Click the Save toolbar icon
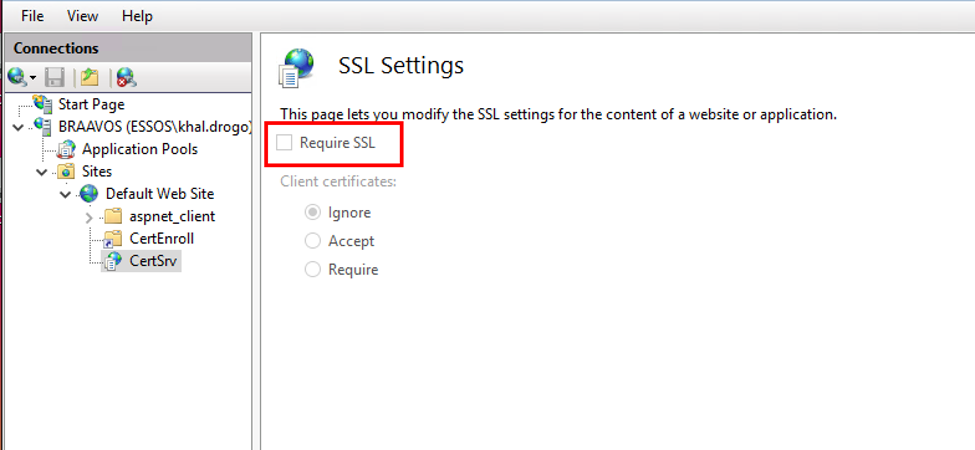 point(56,77)
